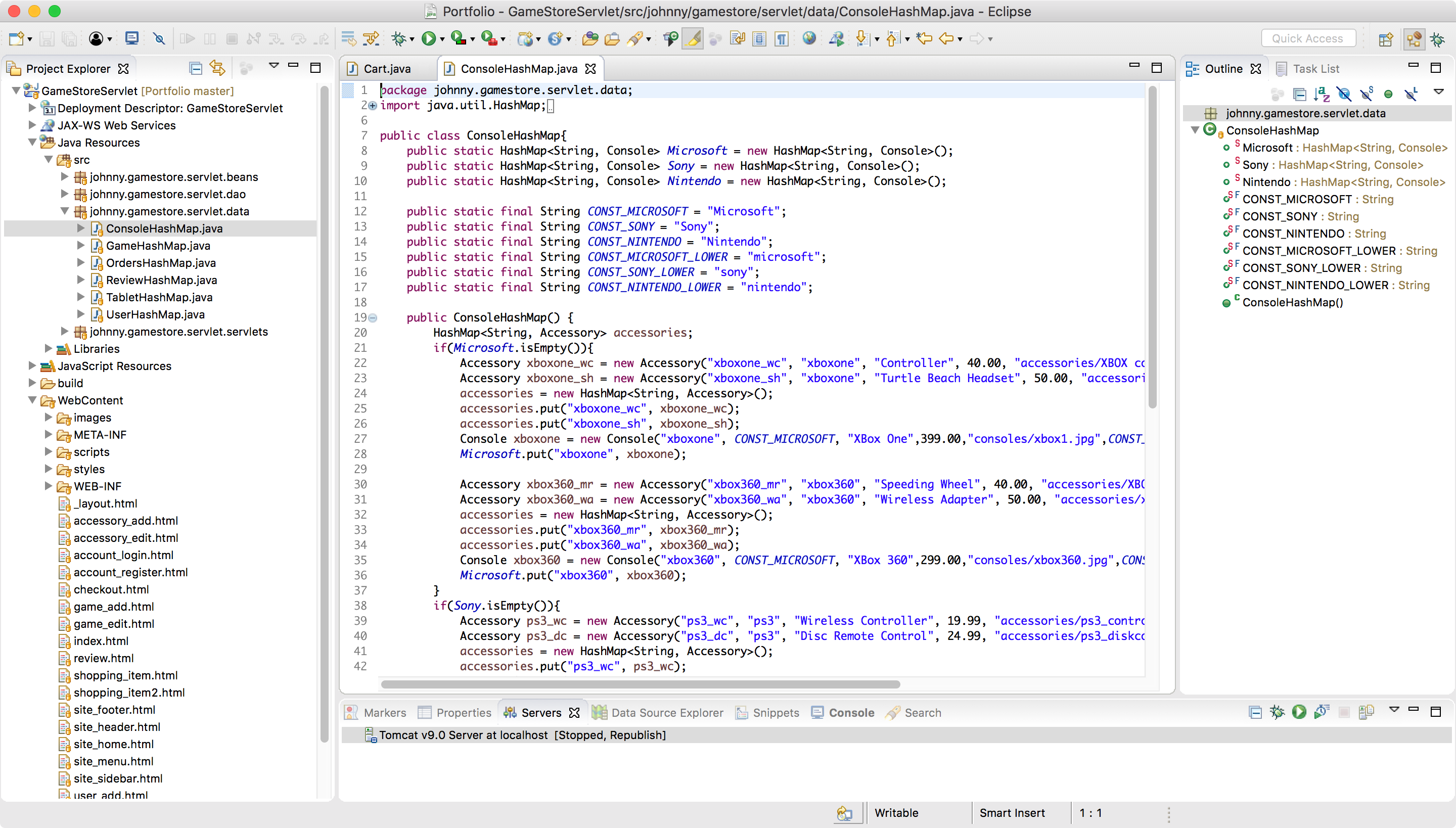1456x828 pixels.
Task: Open the Task List tab
Action: (1307, 68)
